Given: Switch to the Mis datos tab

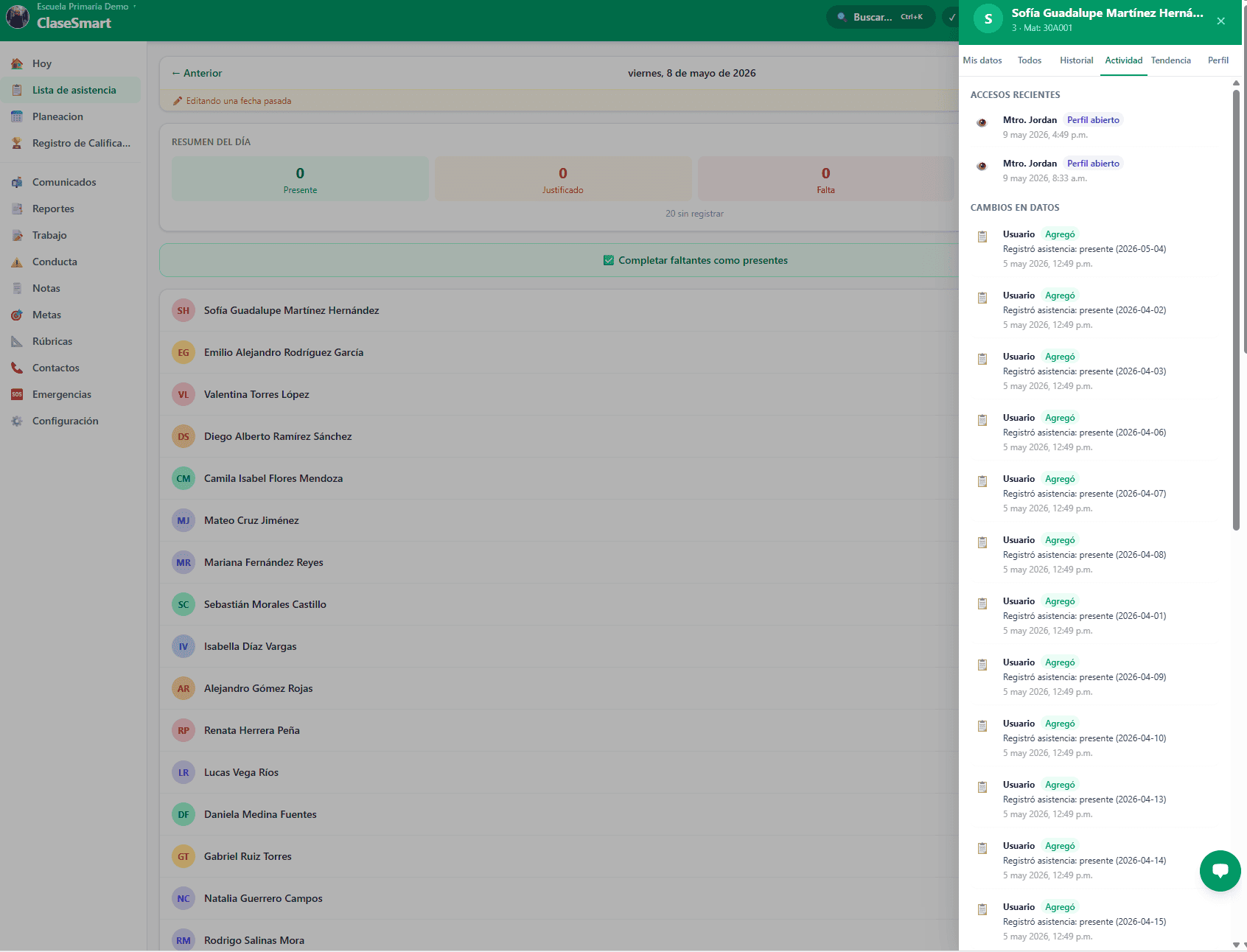Looking at the screenshot, I should (982, 60).
